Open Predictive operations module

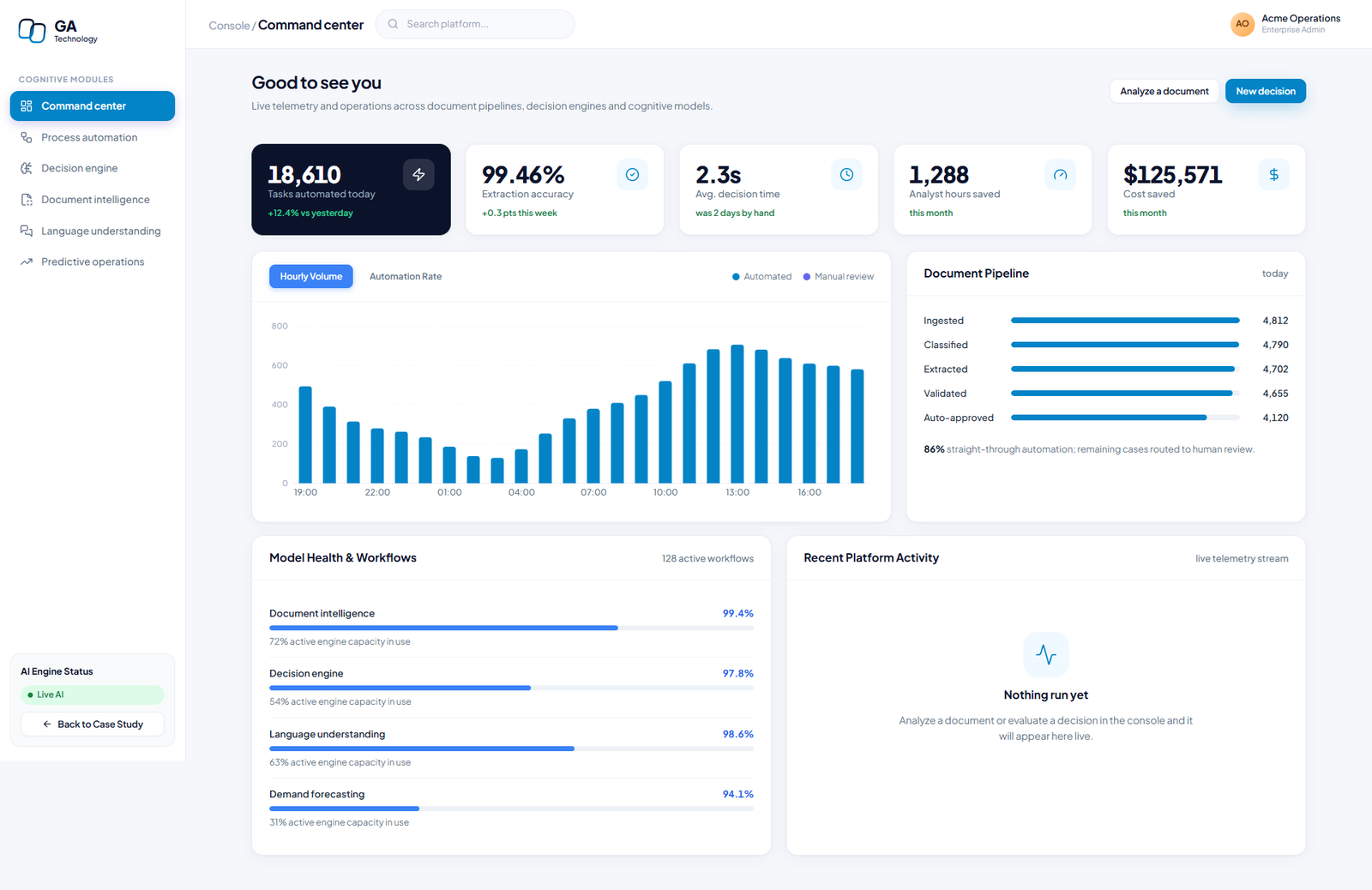click(x=93, y=262)
